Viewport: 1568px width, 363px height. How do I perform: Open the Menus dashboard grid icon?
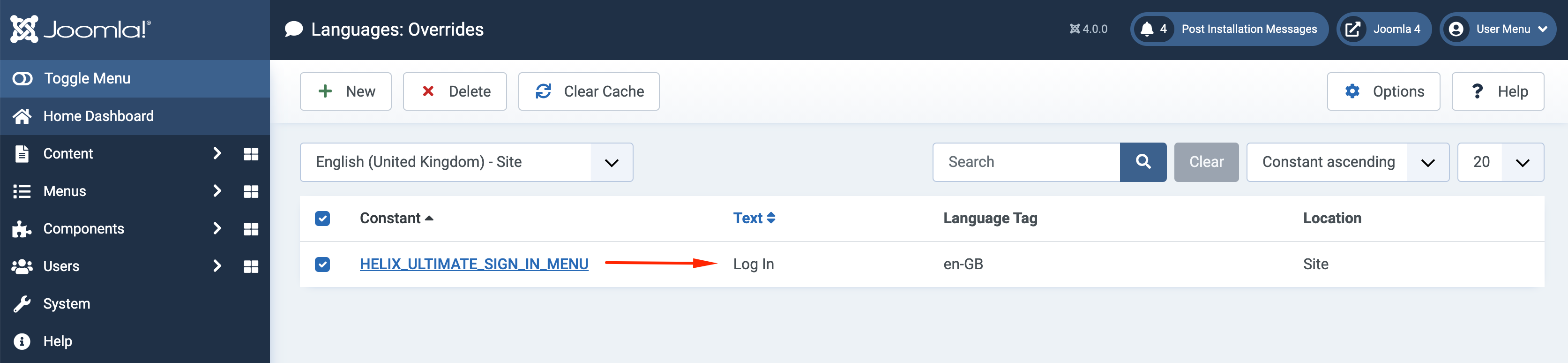click(x=251, y=192)
